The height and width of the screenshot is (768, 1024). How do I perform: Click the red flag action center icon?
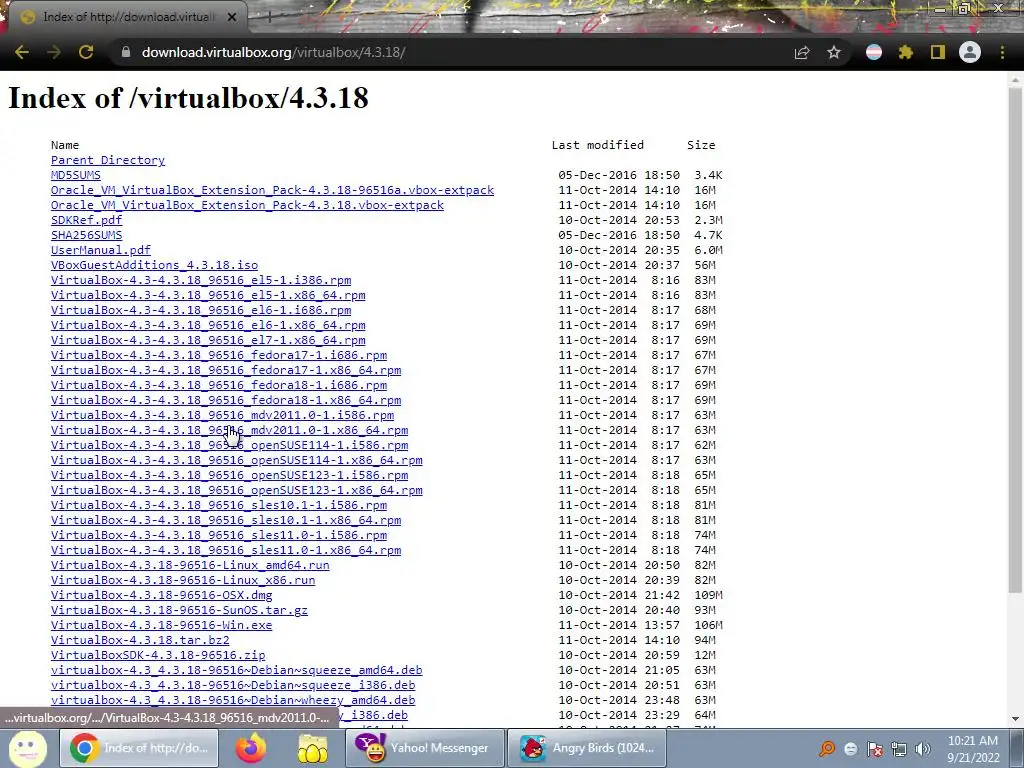874,748
